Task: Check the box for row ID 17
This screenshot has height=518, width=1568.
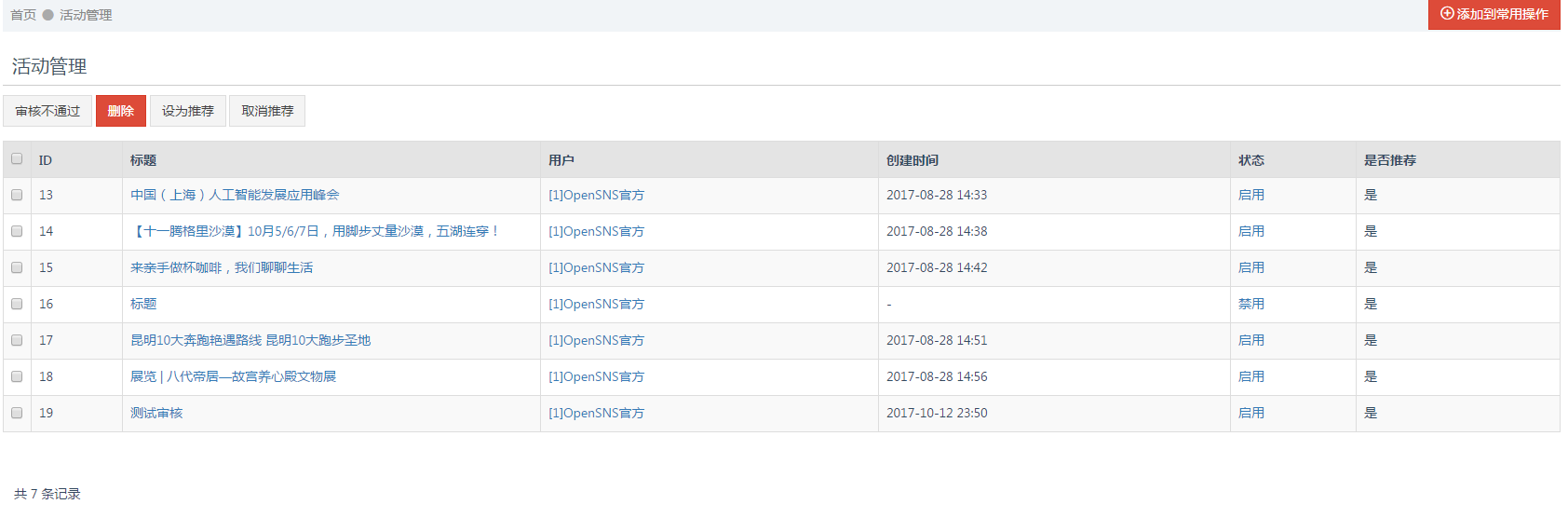Action: [17, 340]
